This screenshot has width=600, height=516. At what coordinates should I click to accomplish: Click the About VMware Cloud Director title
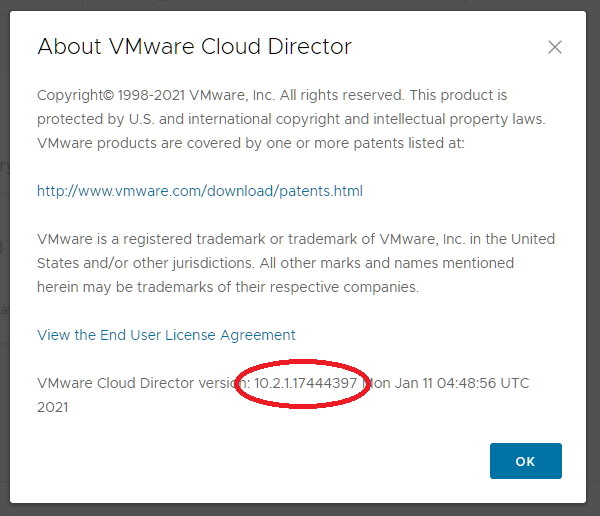coord(194,47)
